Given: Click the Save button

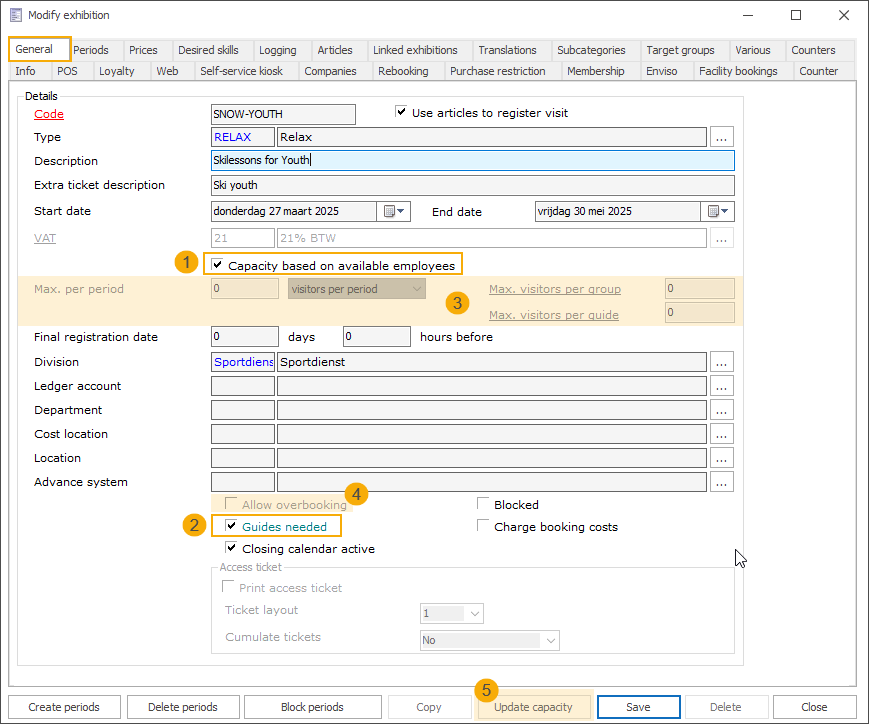Looking at the screenshot, I should click(638, 707).
